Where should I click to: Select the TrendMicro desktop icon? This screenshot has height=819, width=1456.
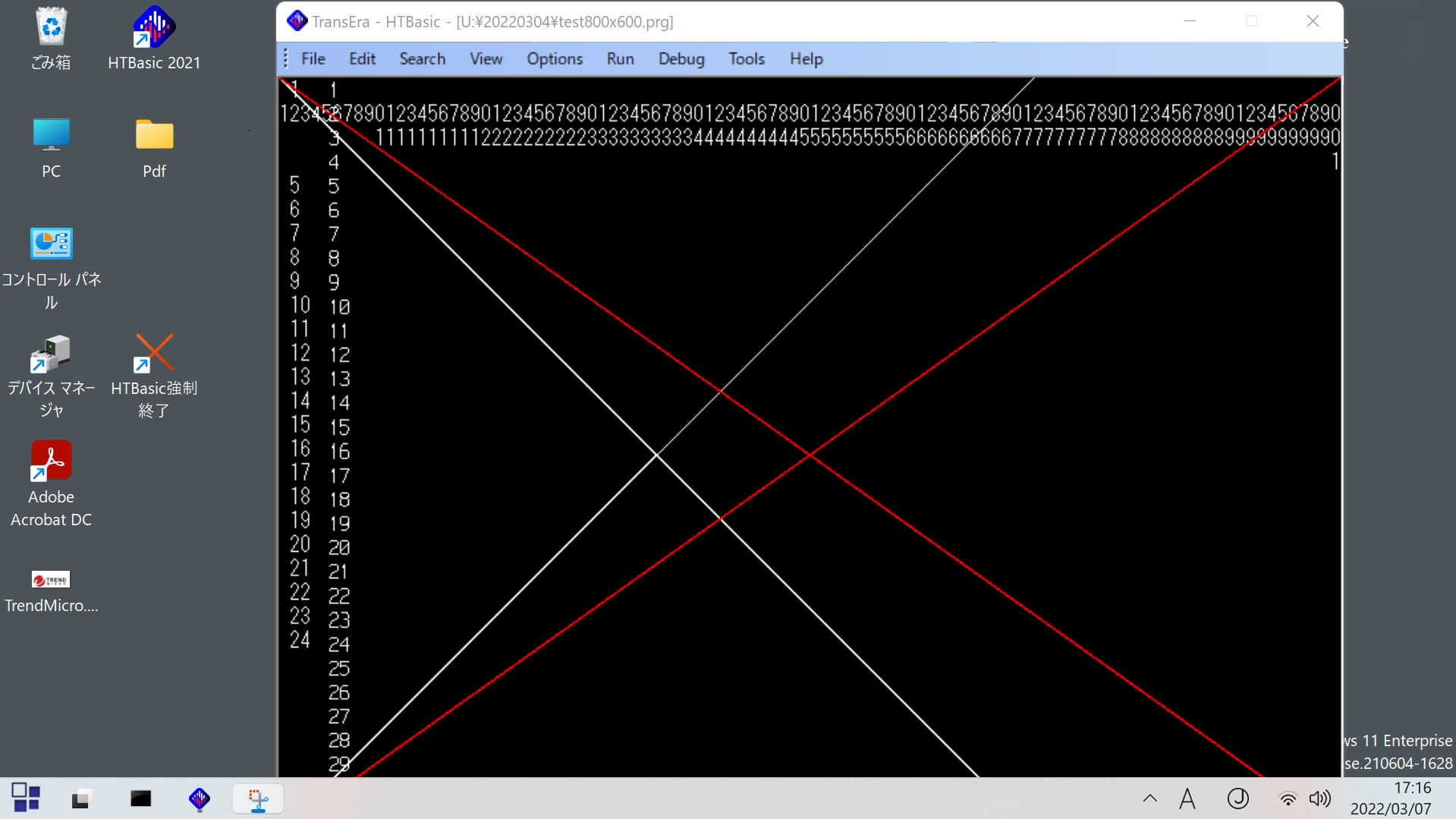(x=51, y=593)
